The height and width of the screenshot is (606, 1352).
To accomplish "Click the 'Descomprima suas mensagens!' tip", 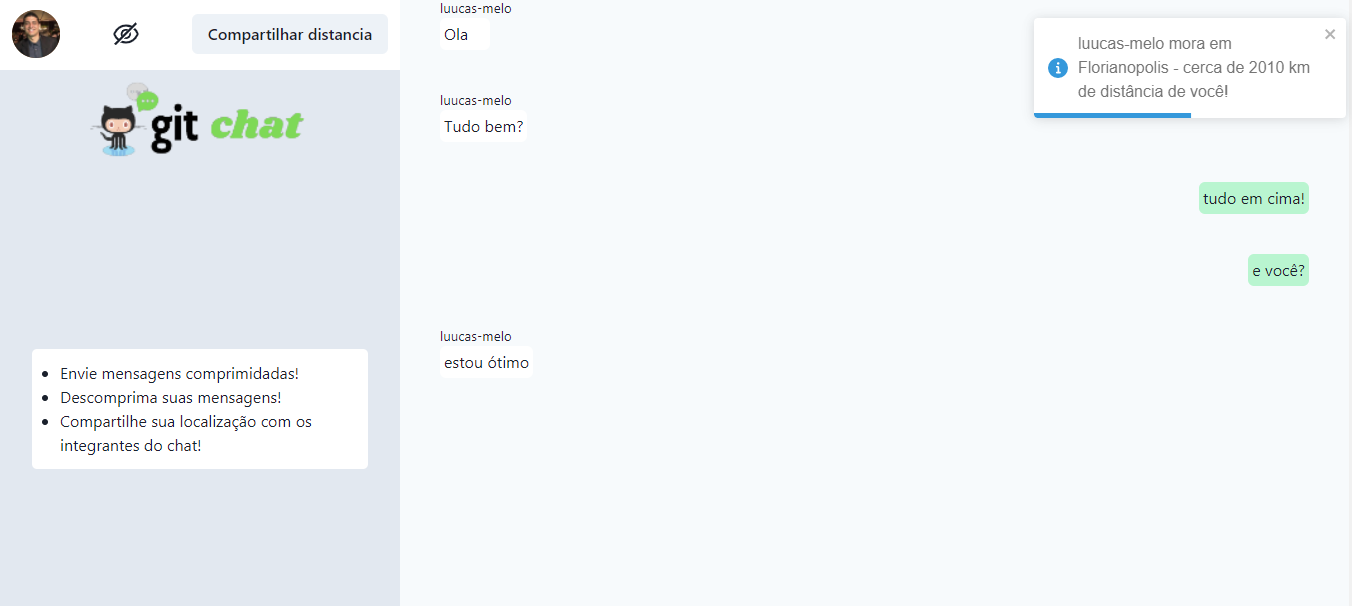I will (171, 397).
